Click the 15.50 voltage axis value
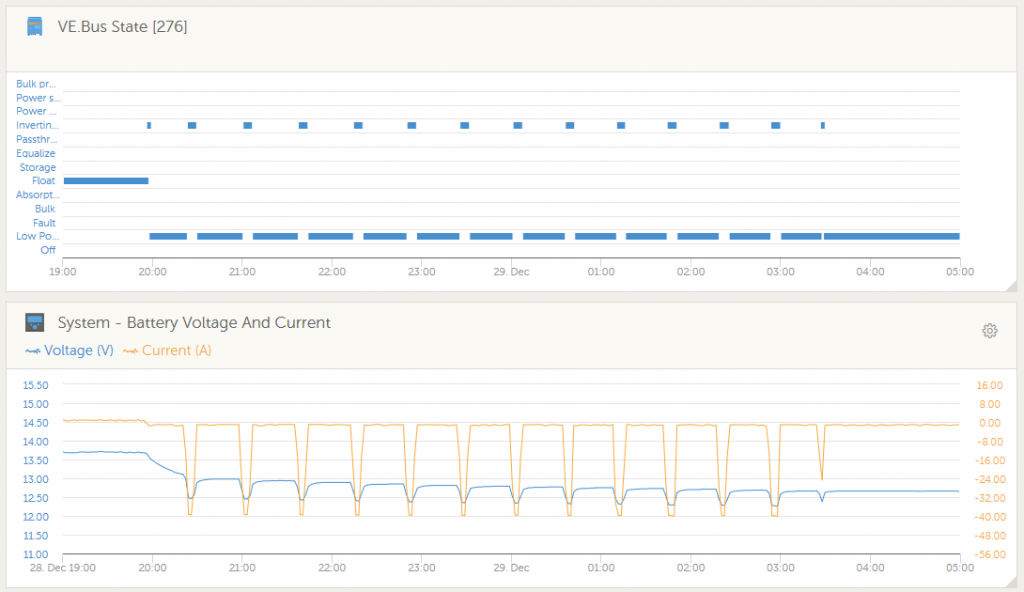Image resolution: width=1024 pixels, height=592 pixels. 35,385
